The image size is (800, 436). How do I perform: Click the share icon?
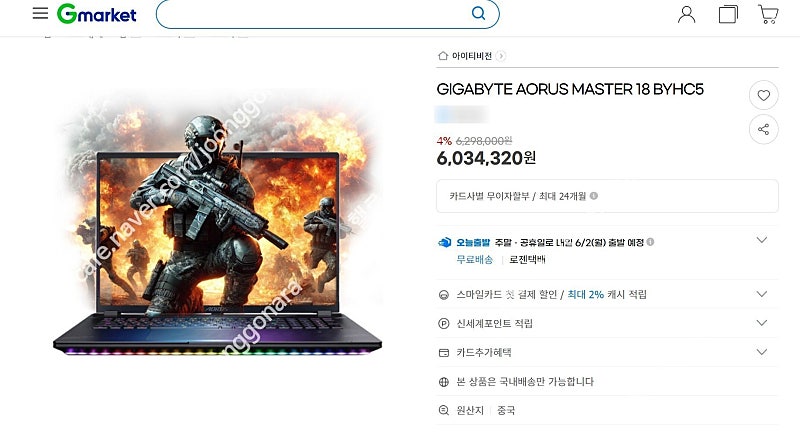click(763, 130)
